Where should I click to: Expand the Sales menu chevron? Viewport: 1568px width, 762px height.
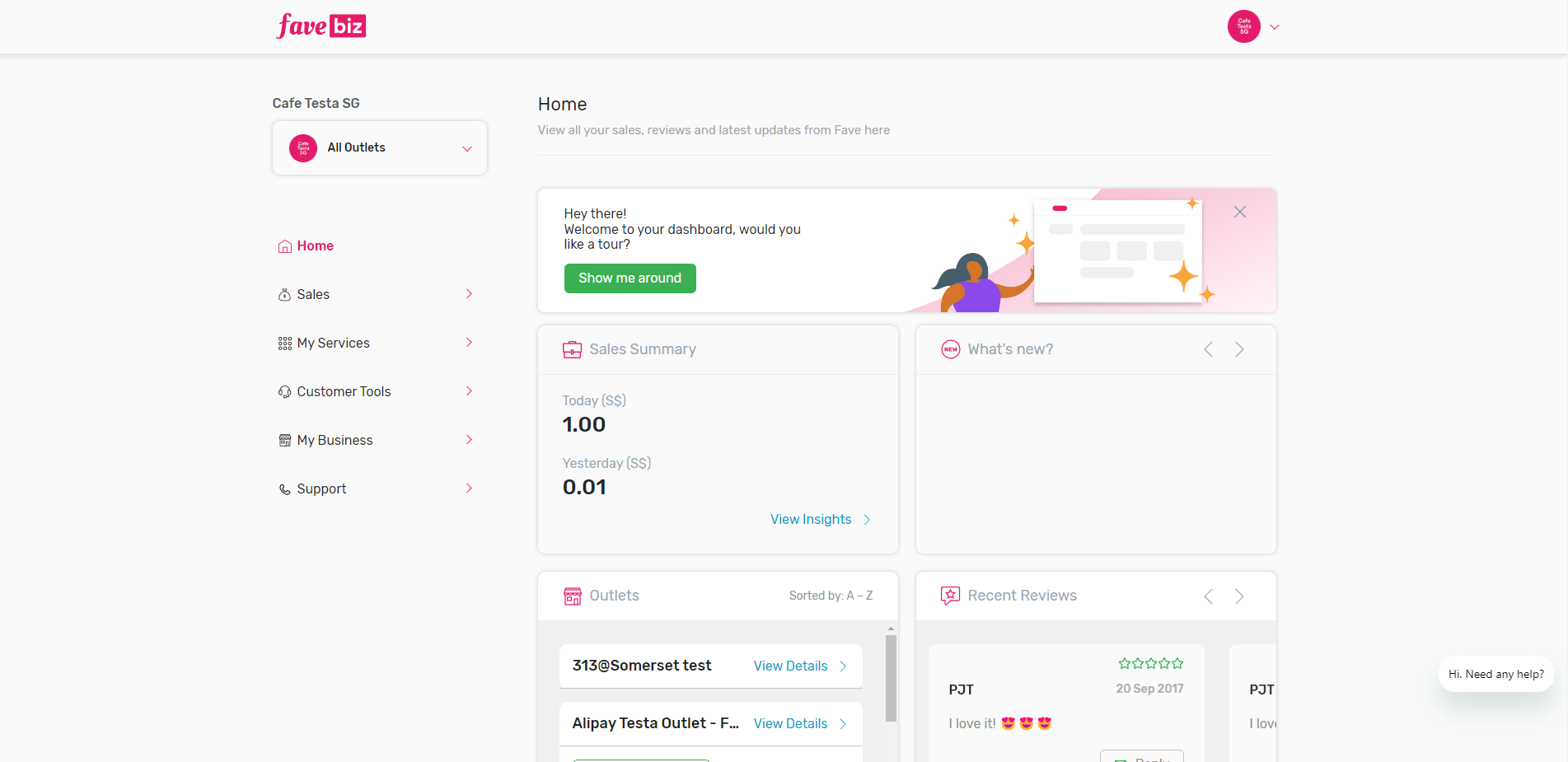coord(469,294)
